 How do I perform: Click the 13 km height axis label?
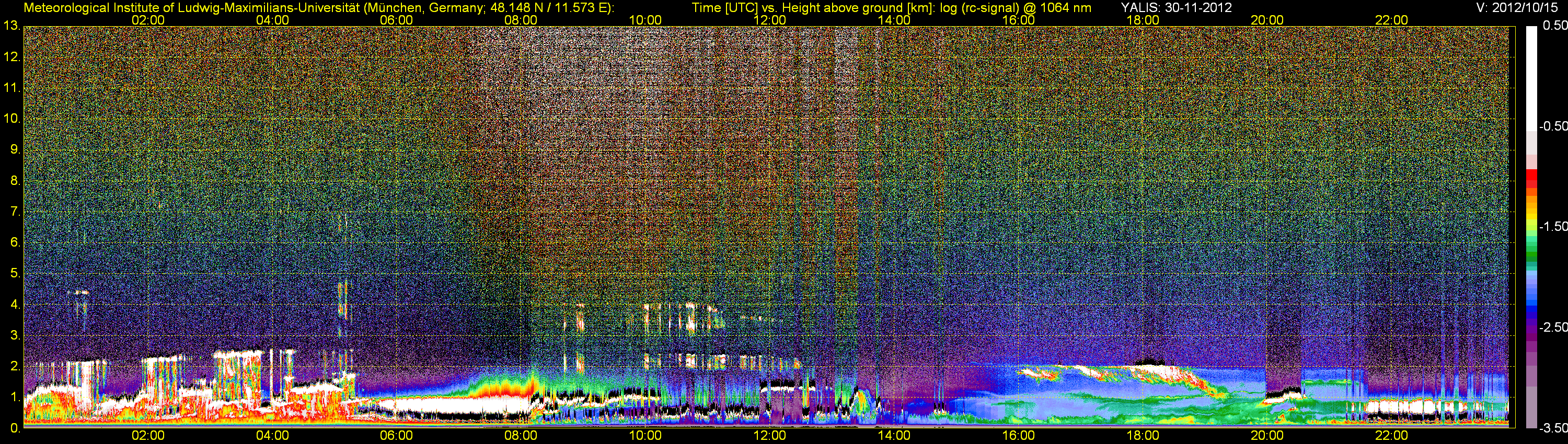point(11,26)
